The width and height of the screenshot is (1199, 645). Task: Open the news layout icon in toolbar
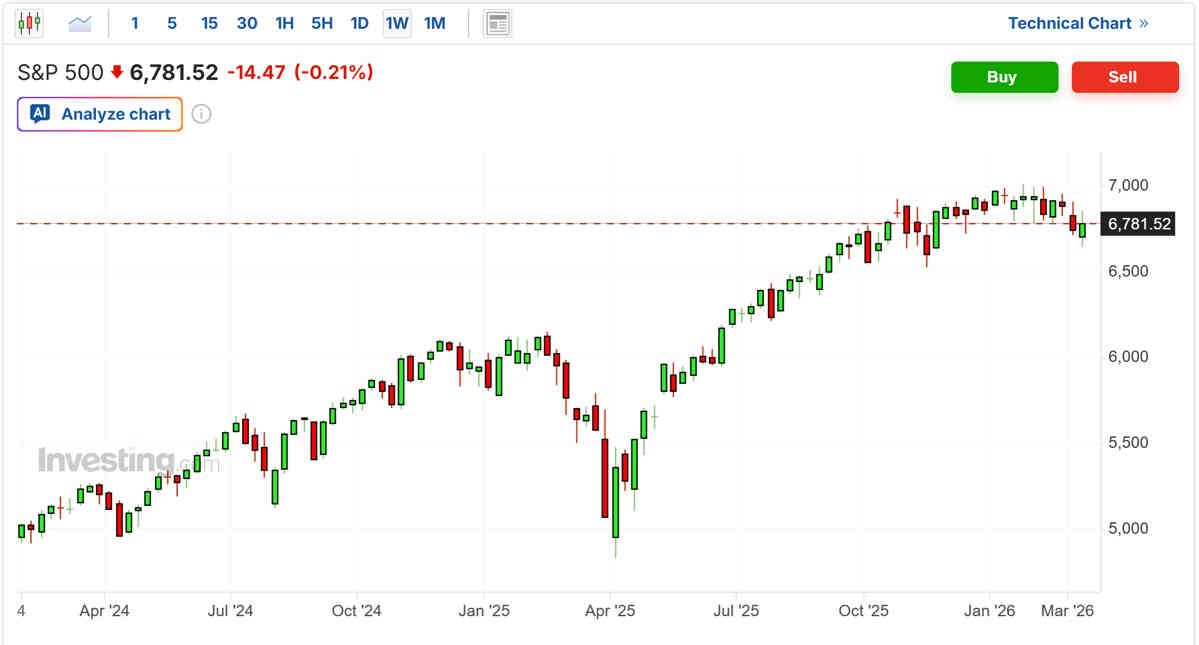[497, 23]
